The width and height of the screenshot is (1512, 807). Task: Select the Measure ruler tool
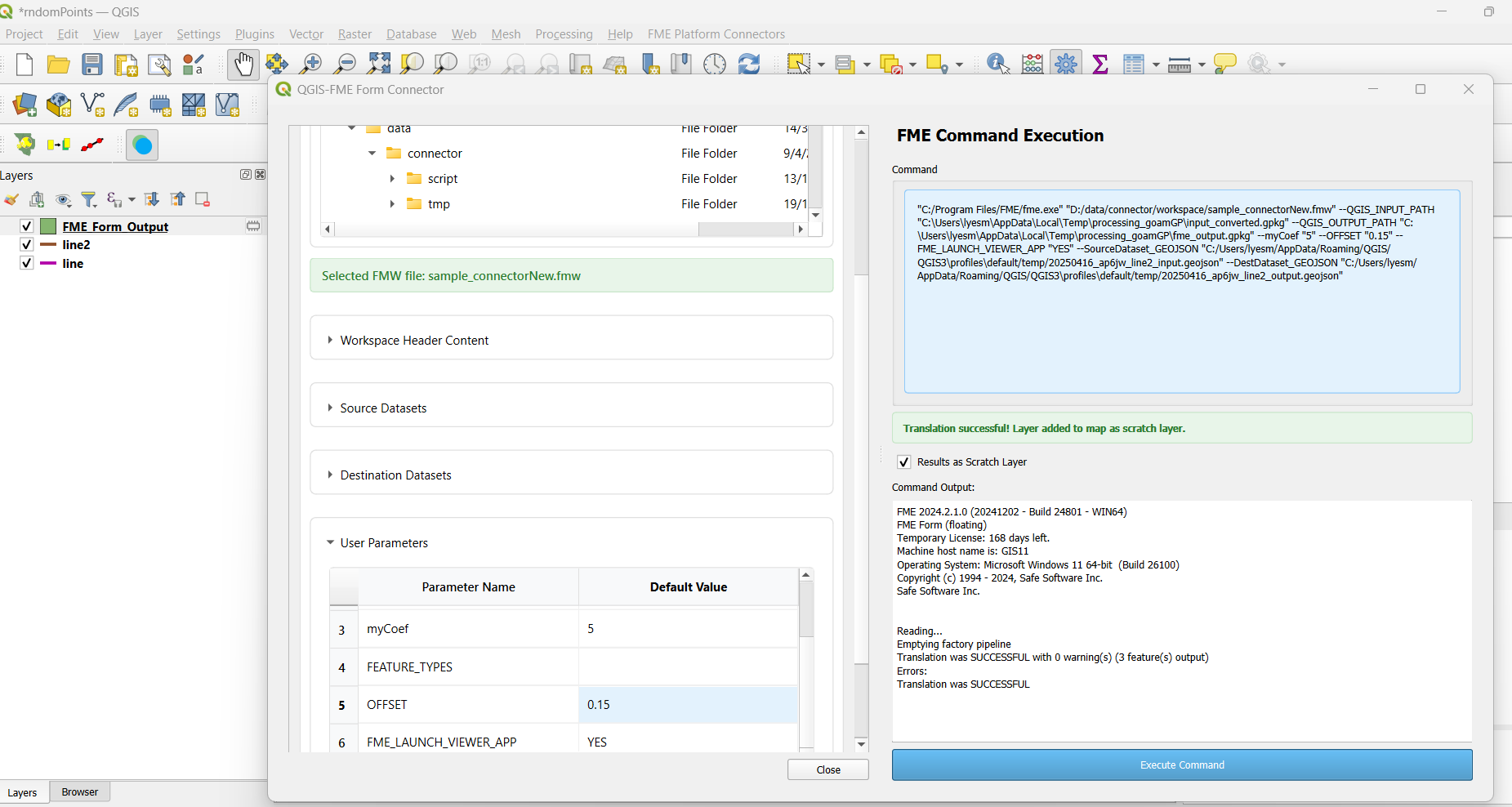[x=1180, y=65]
